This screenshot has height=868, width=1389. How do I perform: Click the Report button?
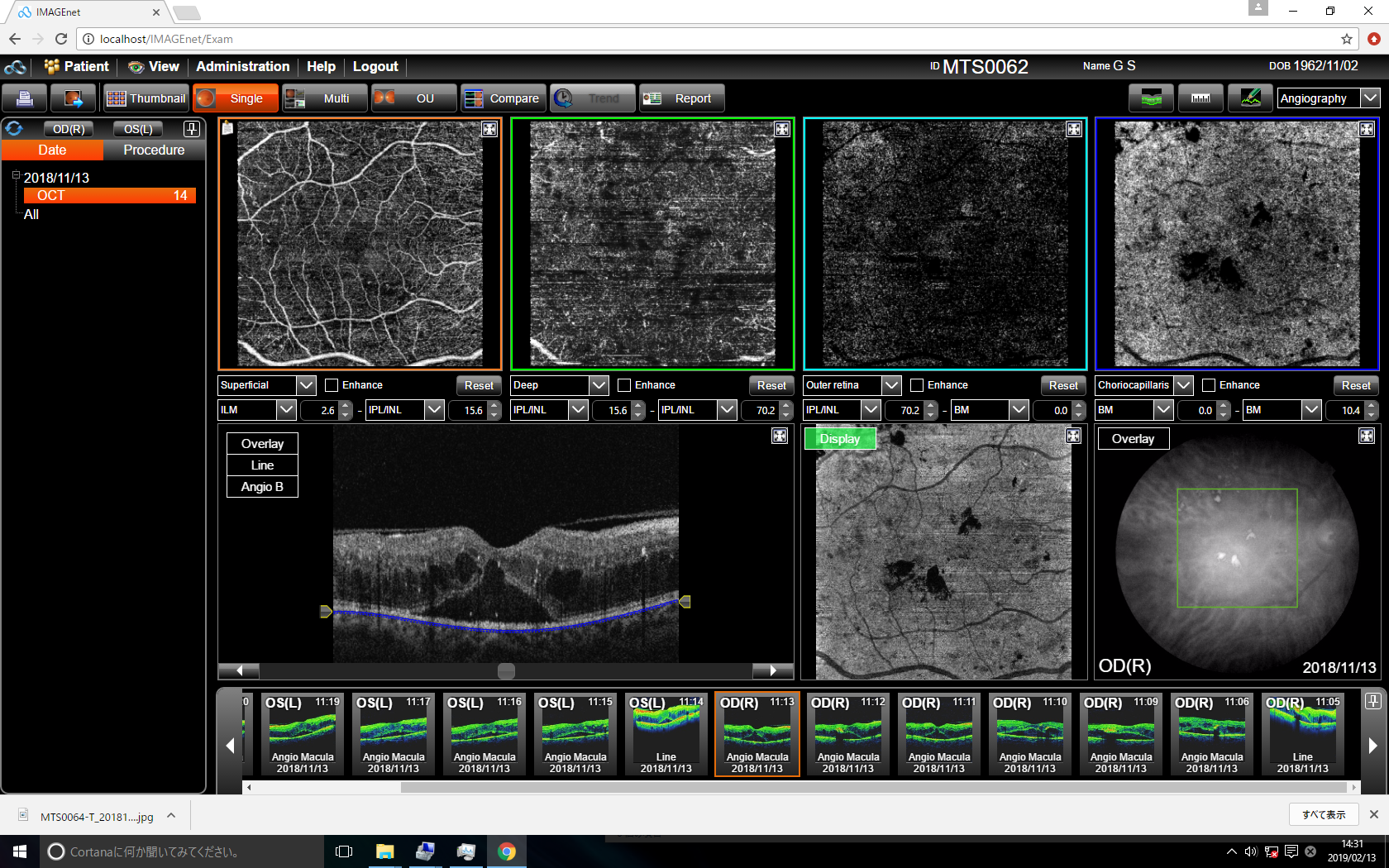(681, 98)
